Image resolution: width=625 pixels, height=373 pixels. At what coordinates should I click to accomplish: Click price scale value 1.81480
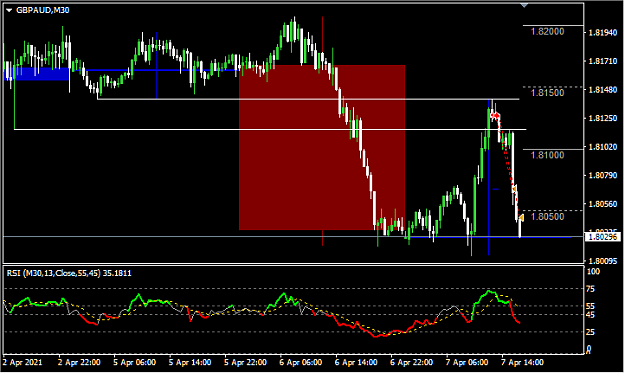point(603,90)
